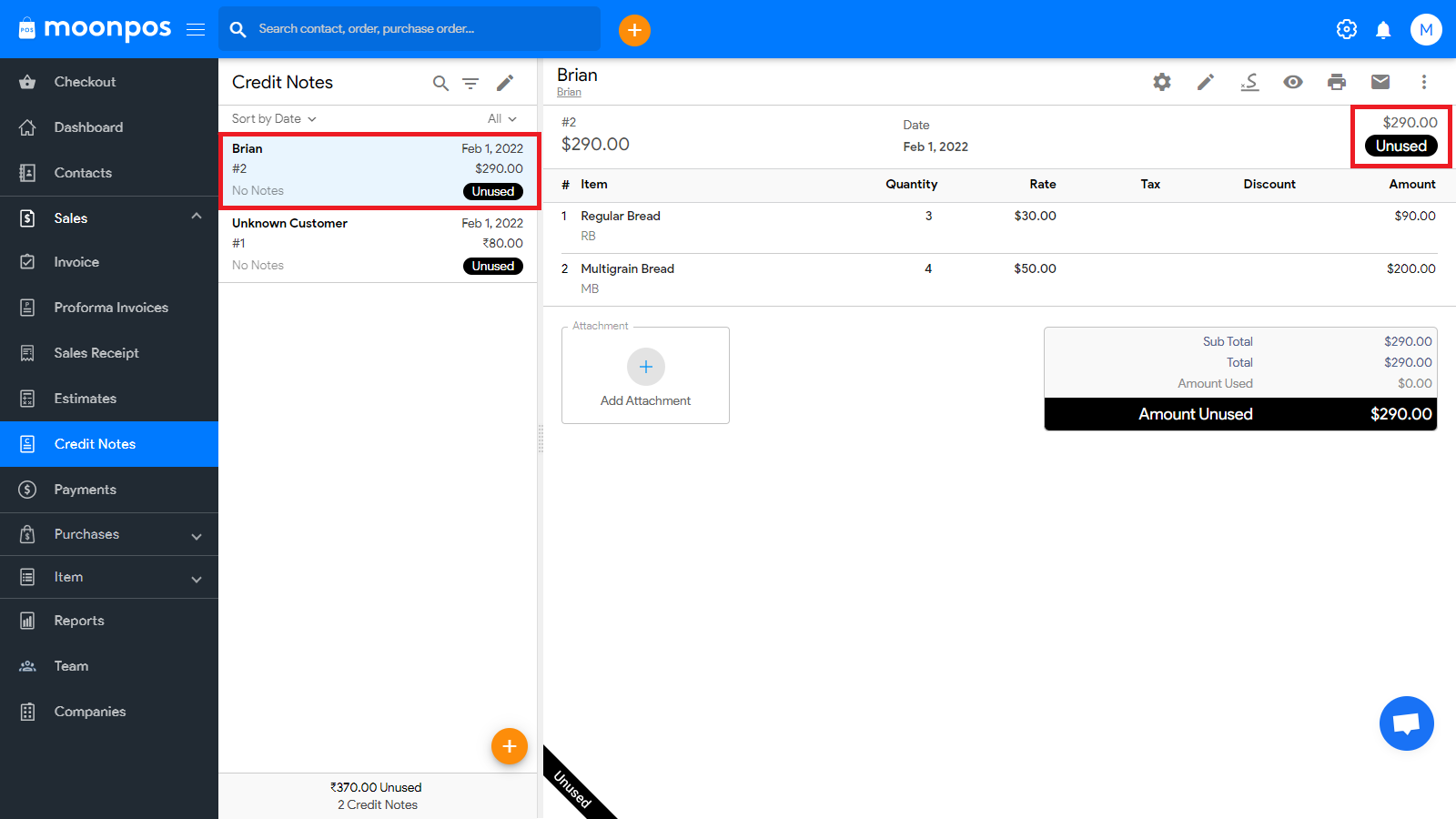Click the Unused status badge in detail header
Image resolution: width=1456 pixels, height=819 pixels.
pos(1401,146)
